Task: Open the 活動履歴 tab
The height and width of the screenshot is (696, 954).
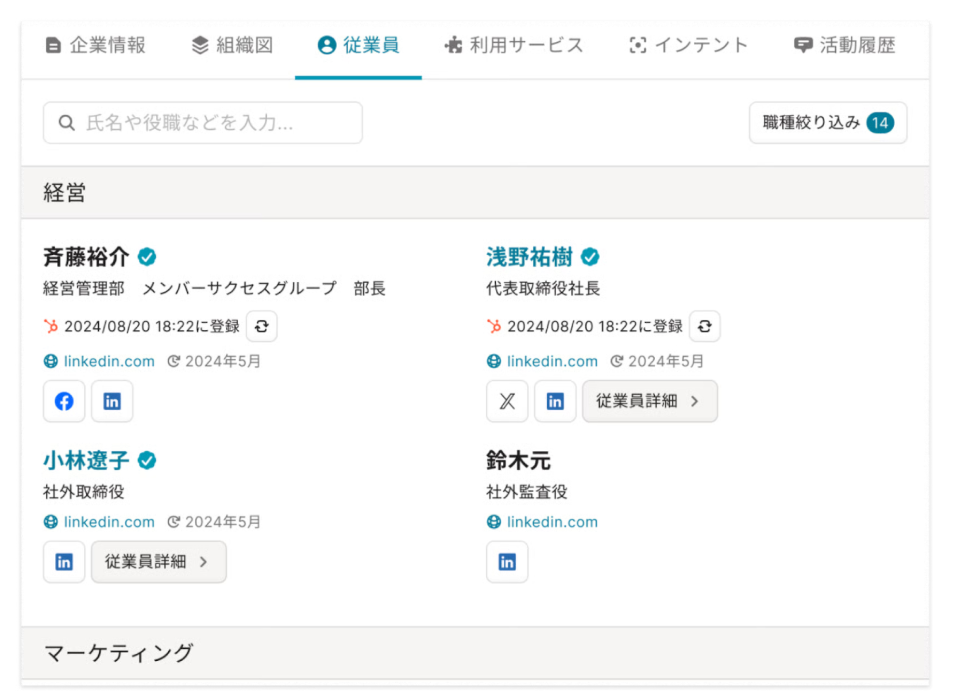Action: (847, 45)
